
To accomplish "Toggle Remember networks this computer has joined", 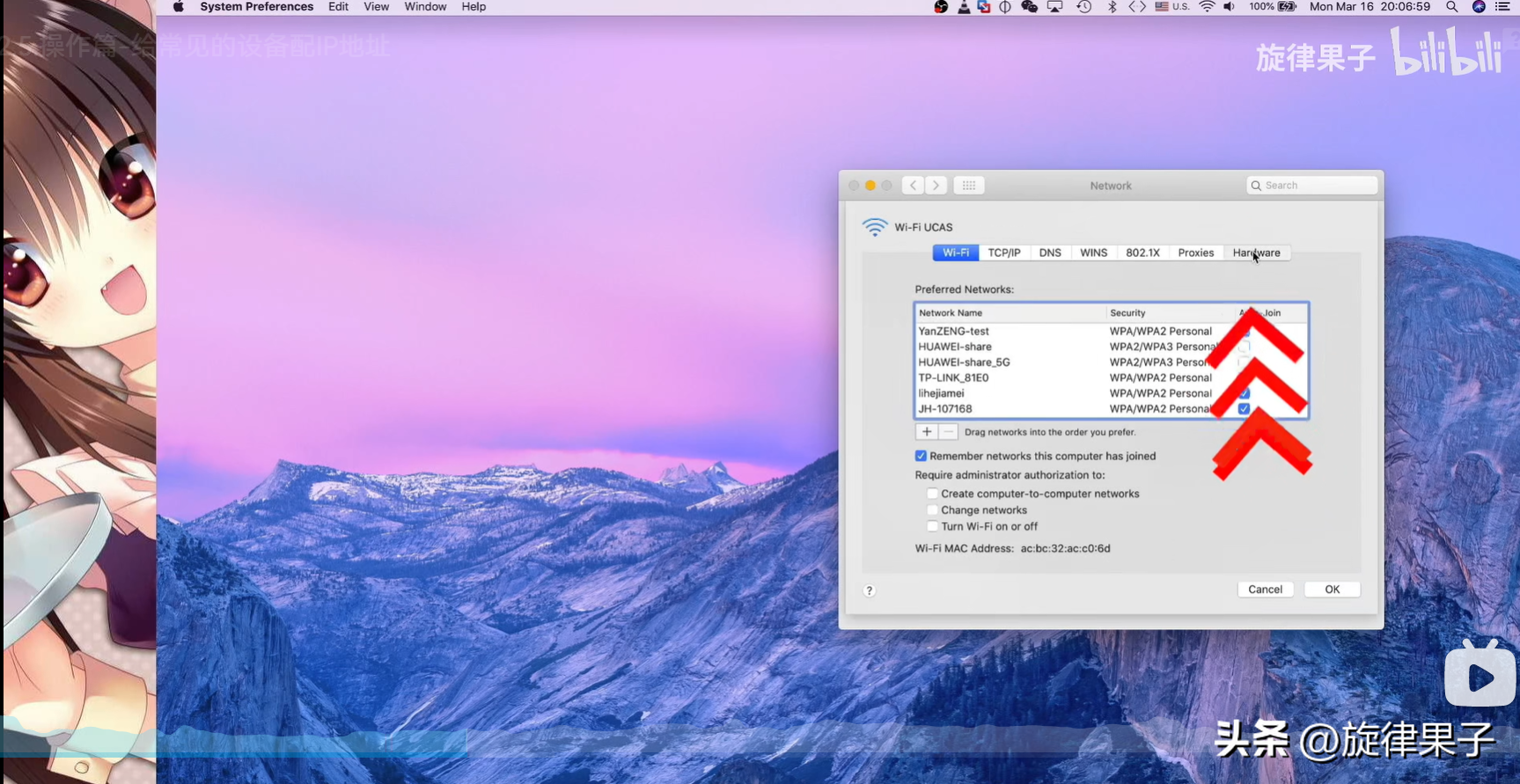I will [x=922, y=456].
